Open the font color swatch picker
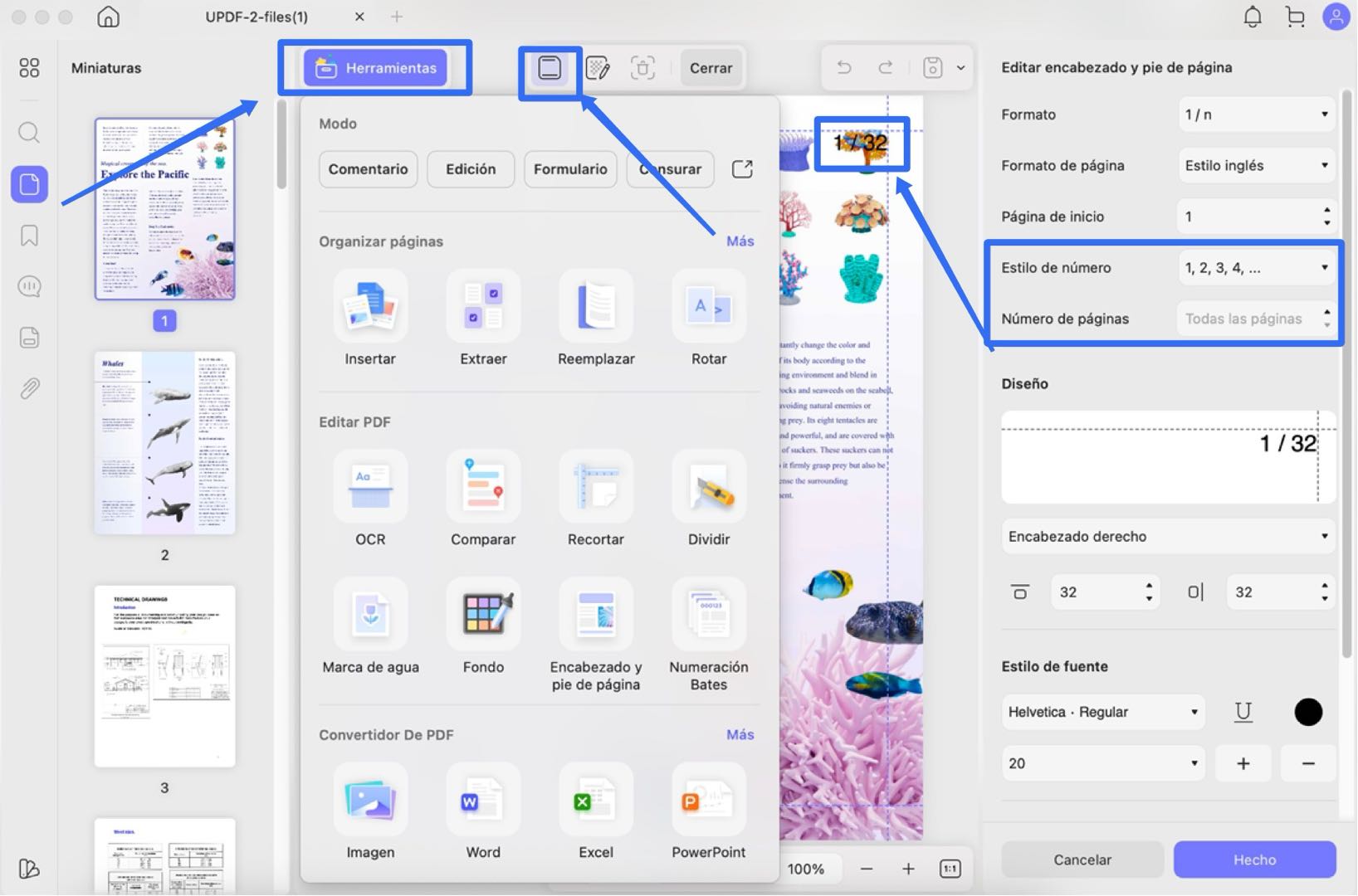This screenshot has width=1358, height=896. pyautogui.click(x=1307, y=711)
